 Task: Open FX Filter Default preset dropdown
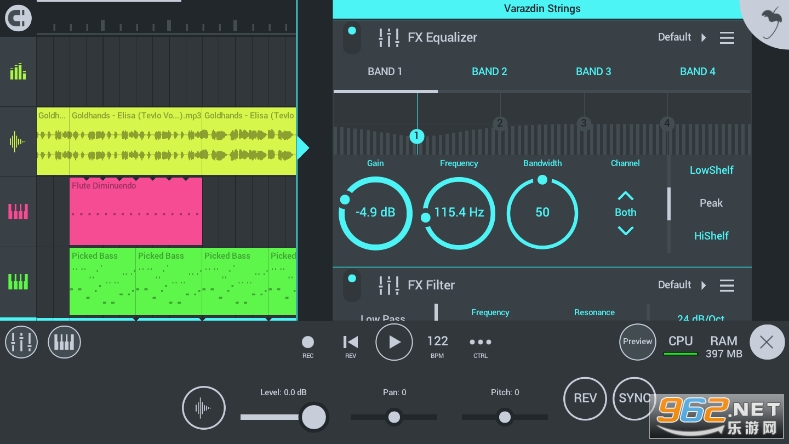tap(682, 285)
